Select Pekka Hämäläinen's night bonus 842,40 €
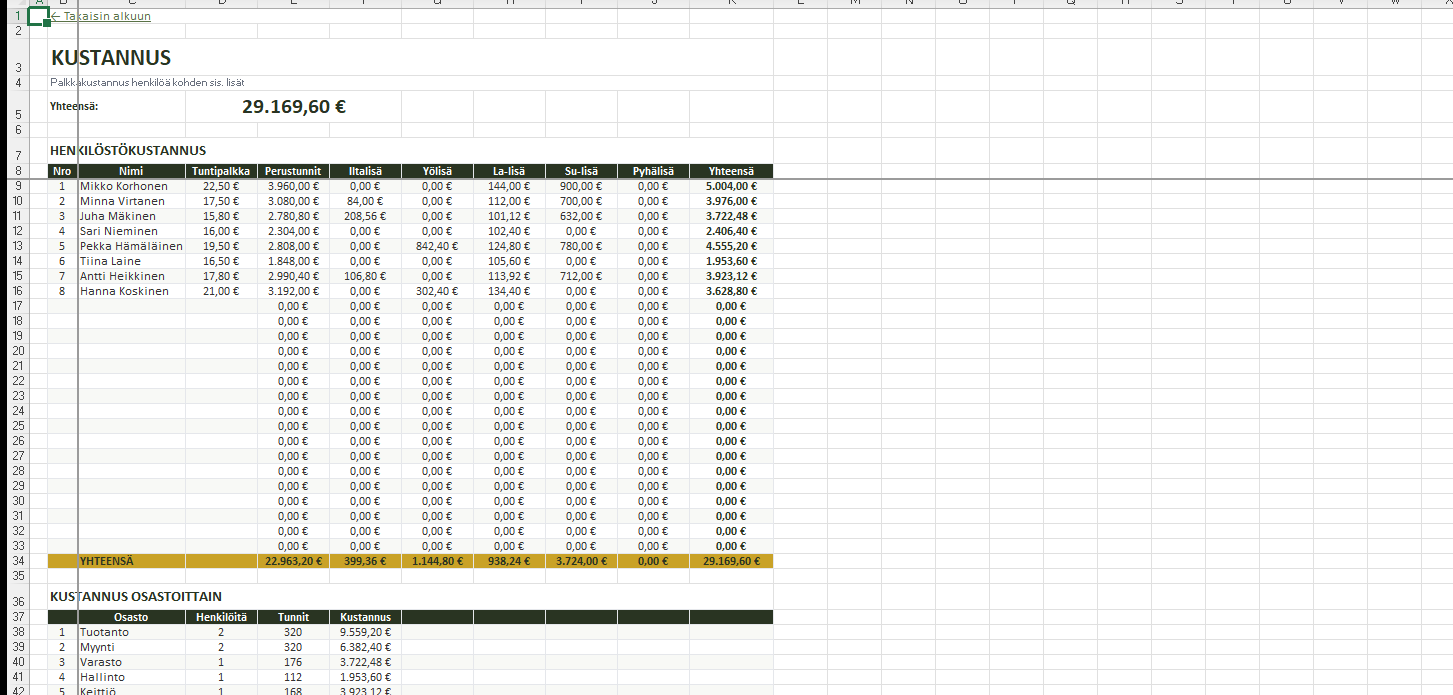The height and width of the screenshot is (695, 1453). (x=437, y=246)
